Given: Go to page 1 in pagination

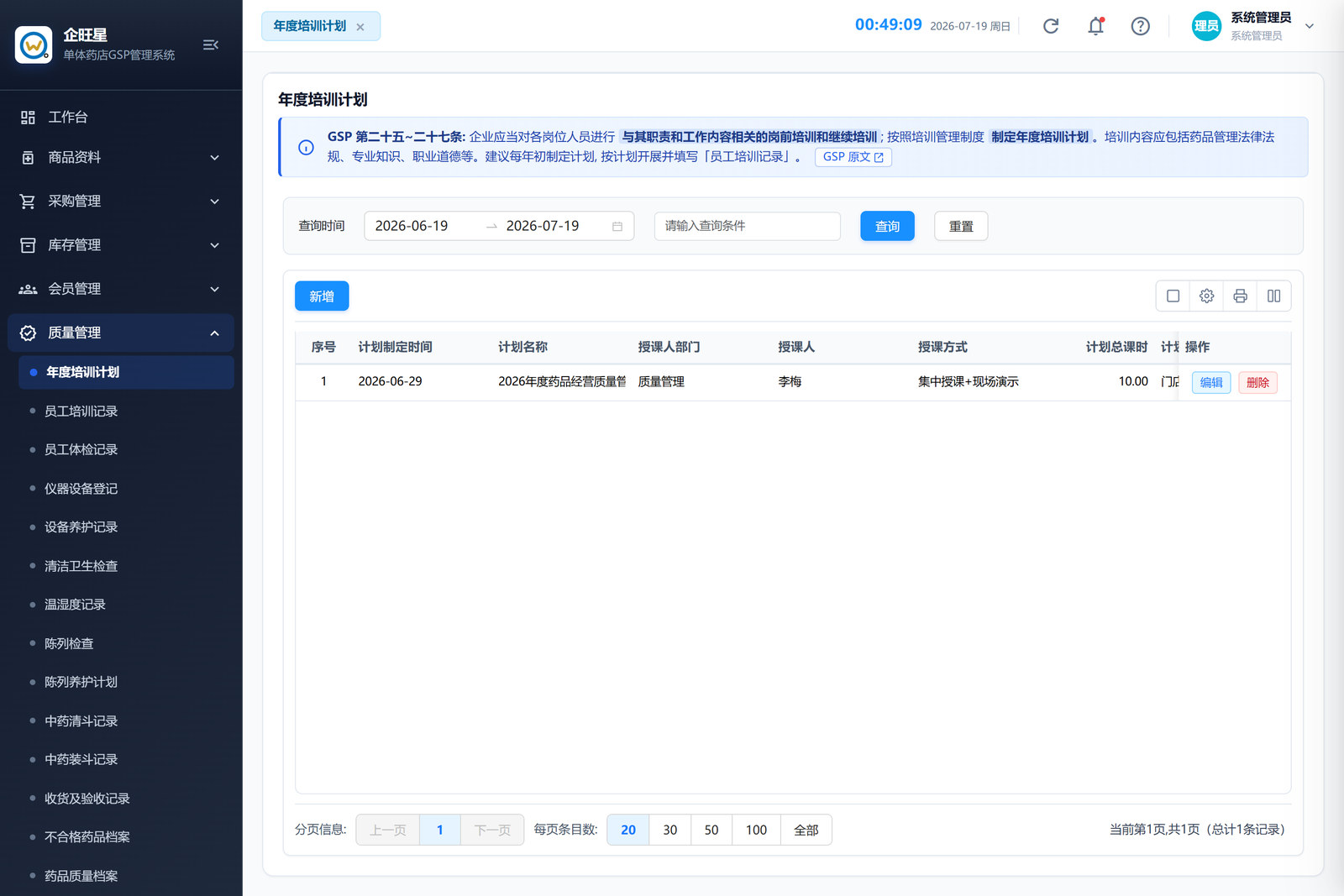Looking at the screenshot, I should (x=439, y=830).
